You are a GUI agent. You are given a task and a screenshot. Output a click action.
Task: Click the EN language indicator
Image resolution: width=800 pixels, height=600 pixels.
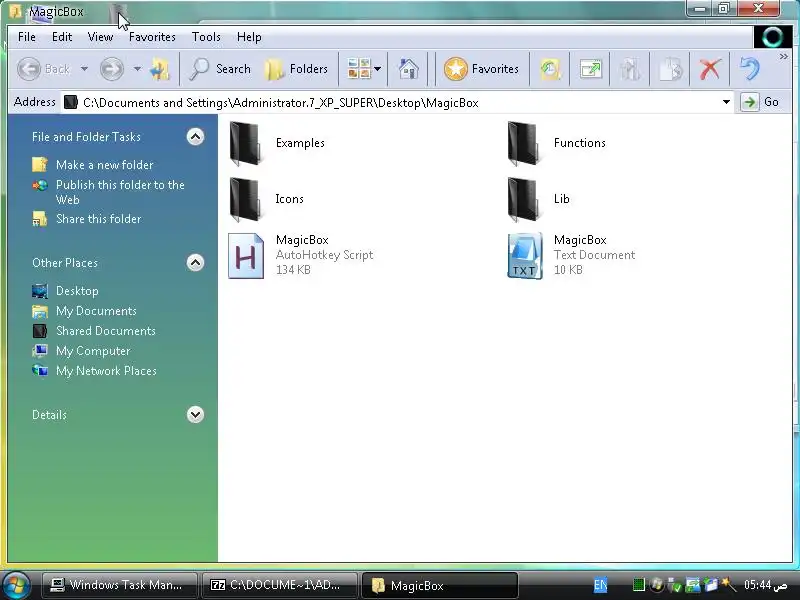pos(601,585)
